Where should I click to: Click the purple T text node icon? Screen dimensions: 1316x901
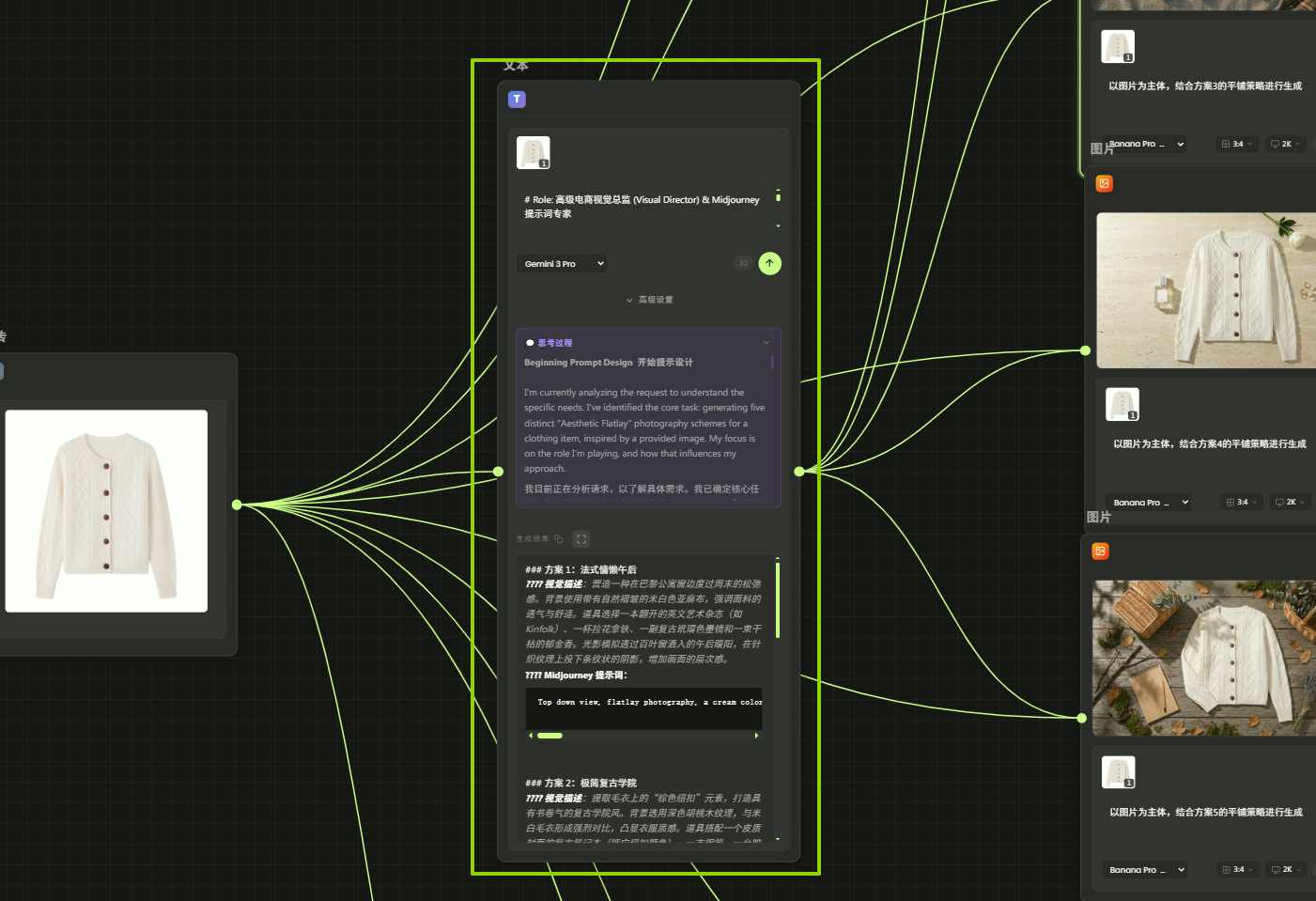pos(517,100)
